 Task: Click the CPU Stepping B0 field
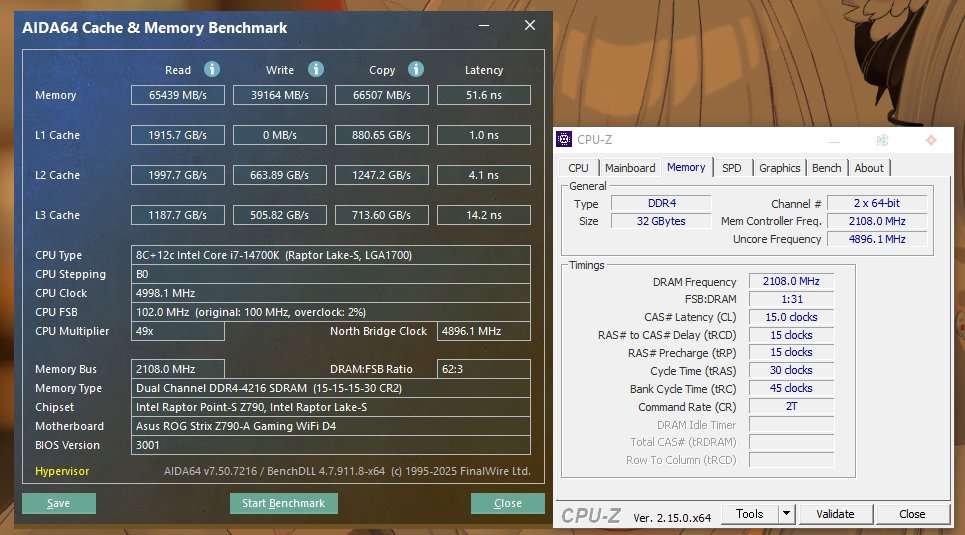point(330,274)
